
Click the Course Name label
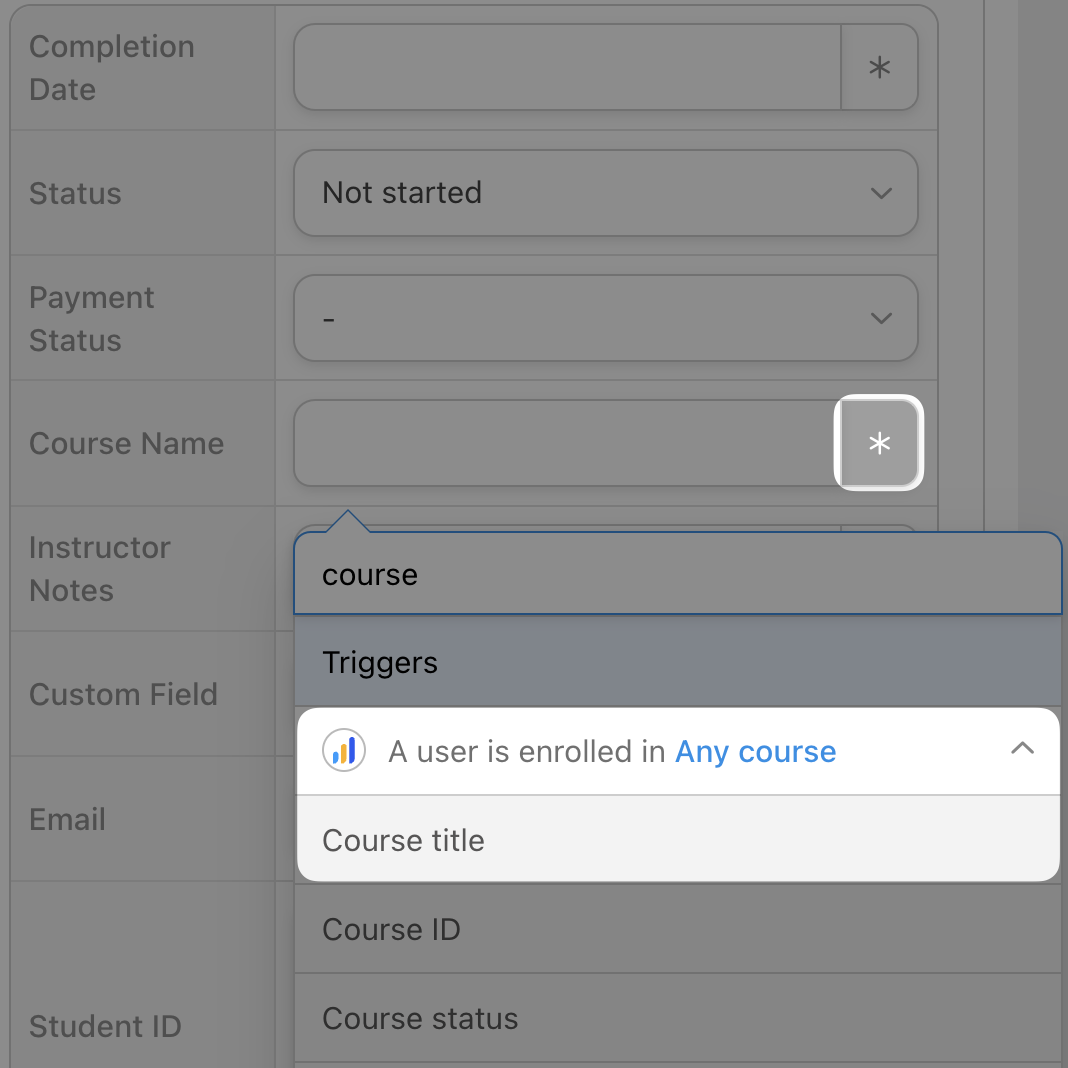(x=126, y=443)
